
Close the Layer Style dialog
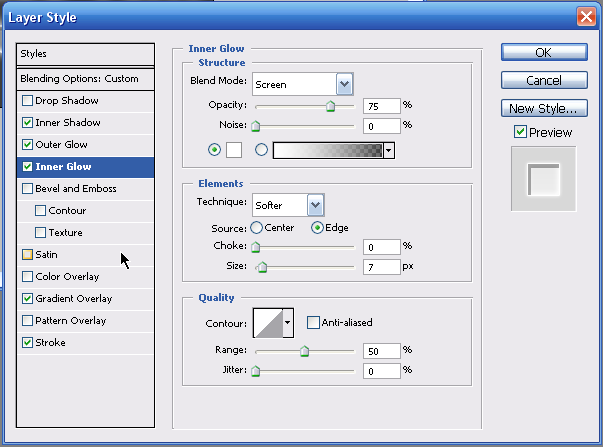[x=587, y=16]
